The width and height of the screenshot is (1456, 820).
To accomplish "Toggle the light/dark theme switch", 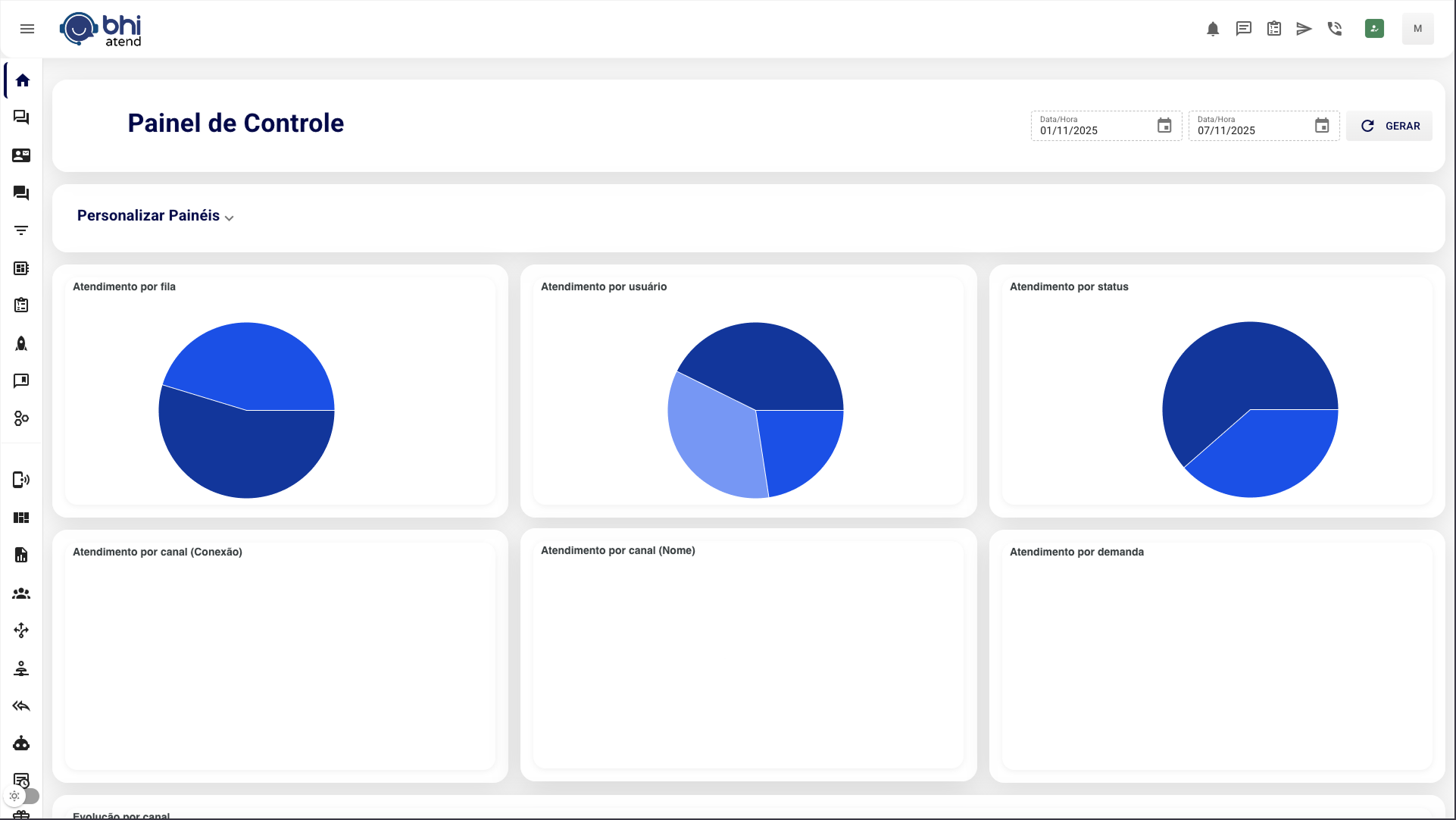I will [x=22, y=796].
